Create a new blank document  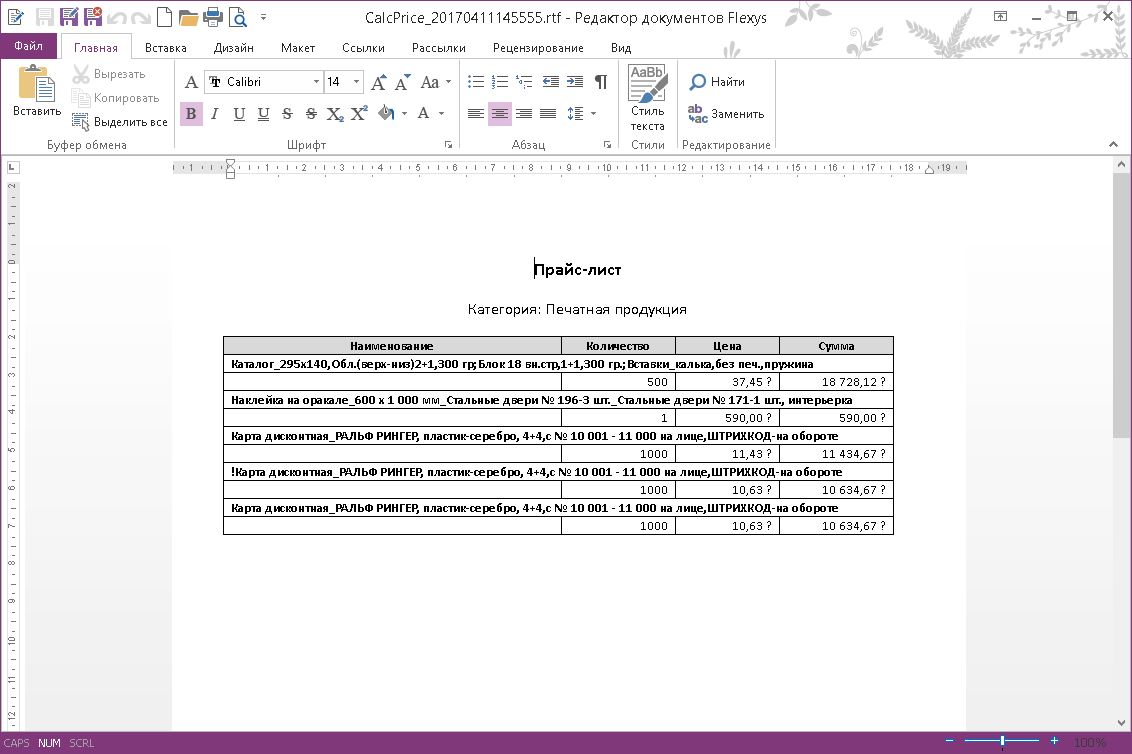(x=165, y=17)
